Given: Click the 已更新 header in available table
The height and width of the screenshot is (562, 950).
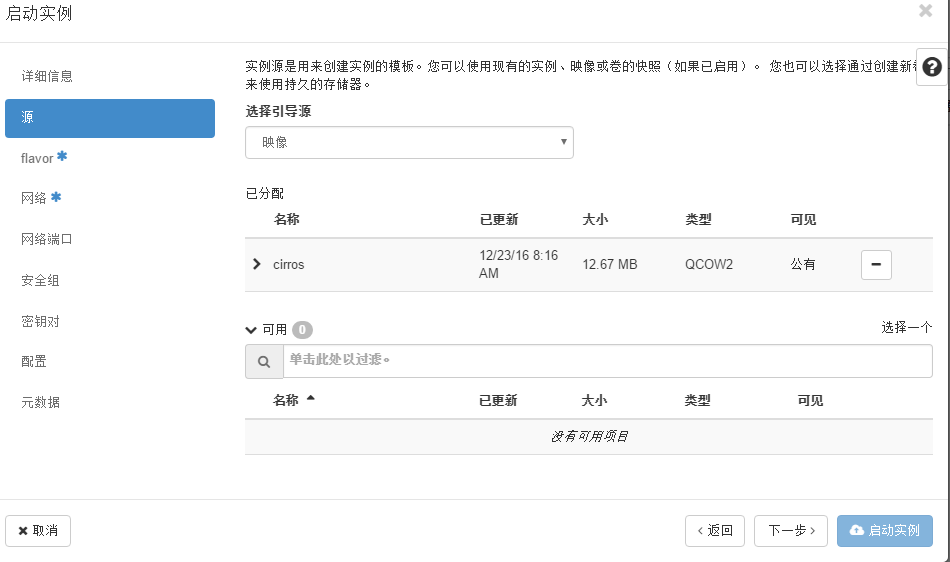Looking at the screenshot, I should click(x=498, y=400).
